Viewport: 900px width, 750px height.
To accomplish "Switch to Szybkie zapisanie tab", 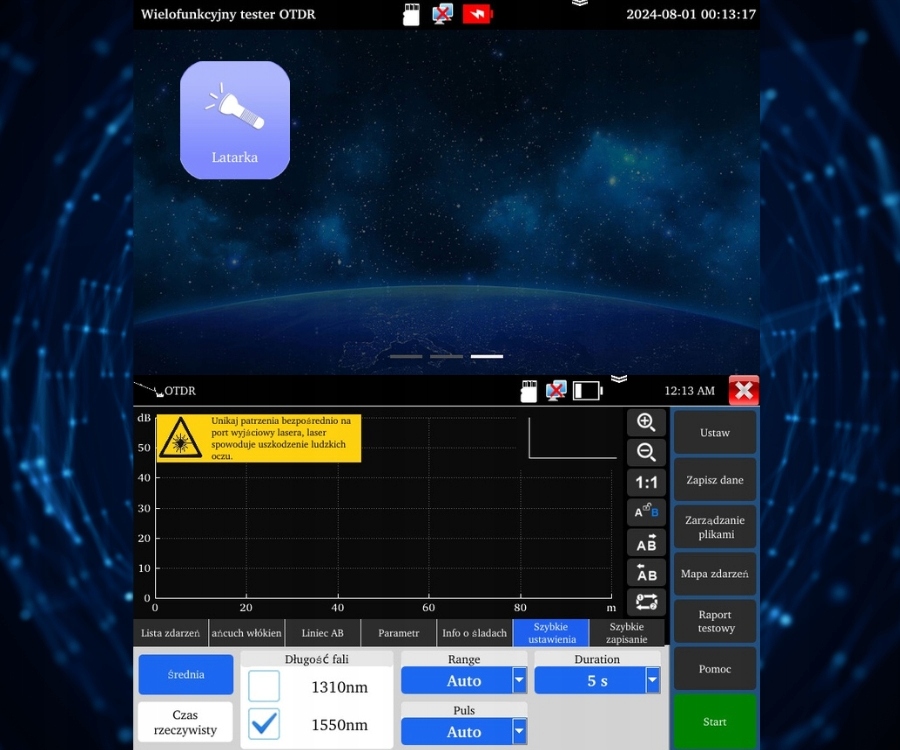I will click(x=627, y=633).
